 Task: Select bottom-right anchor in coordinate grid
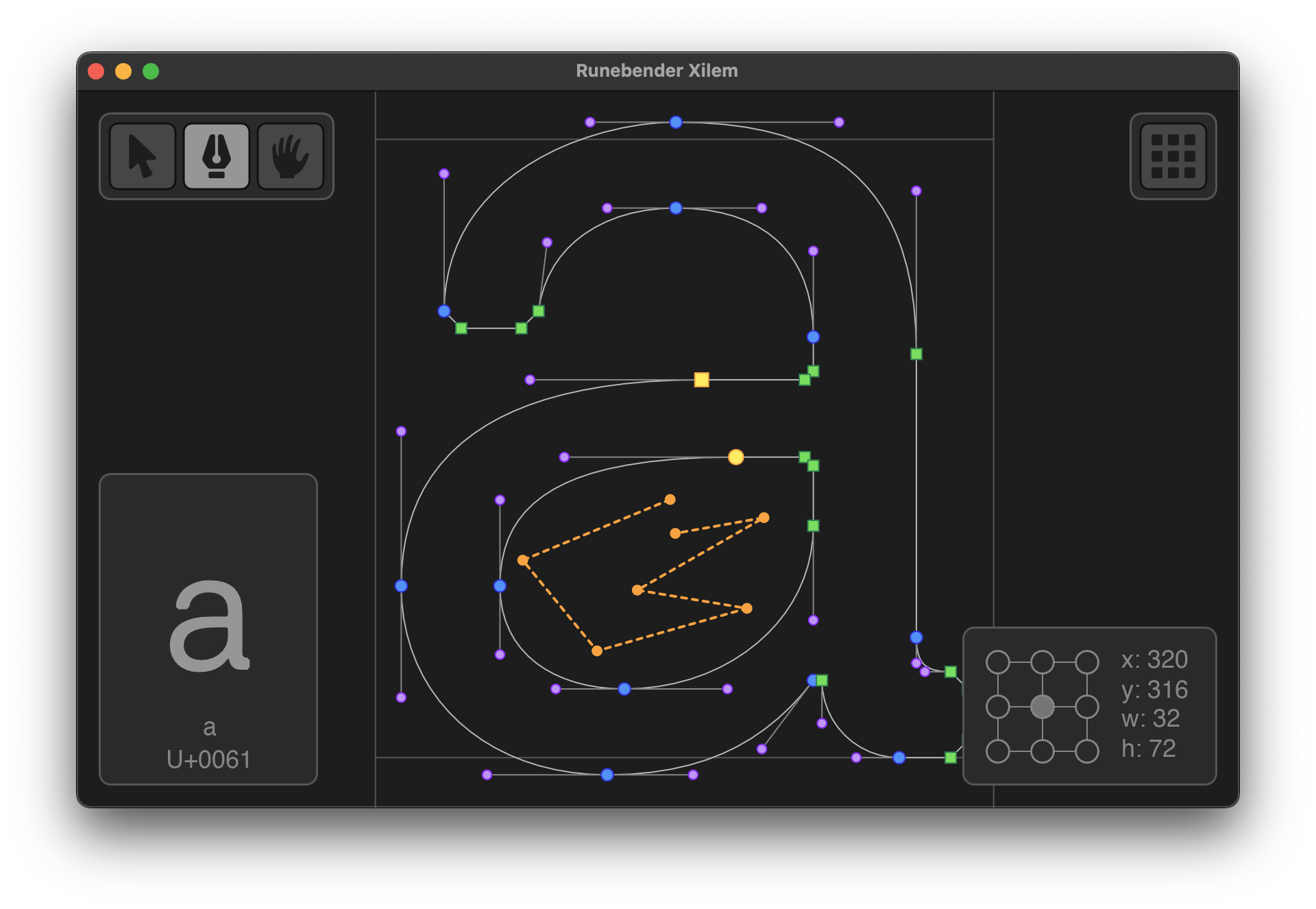pos(1086,751)
